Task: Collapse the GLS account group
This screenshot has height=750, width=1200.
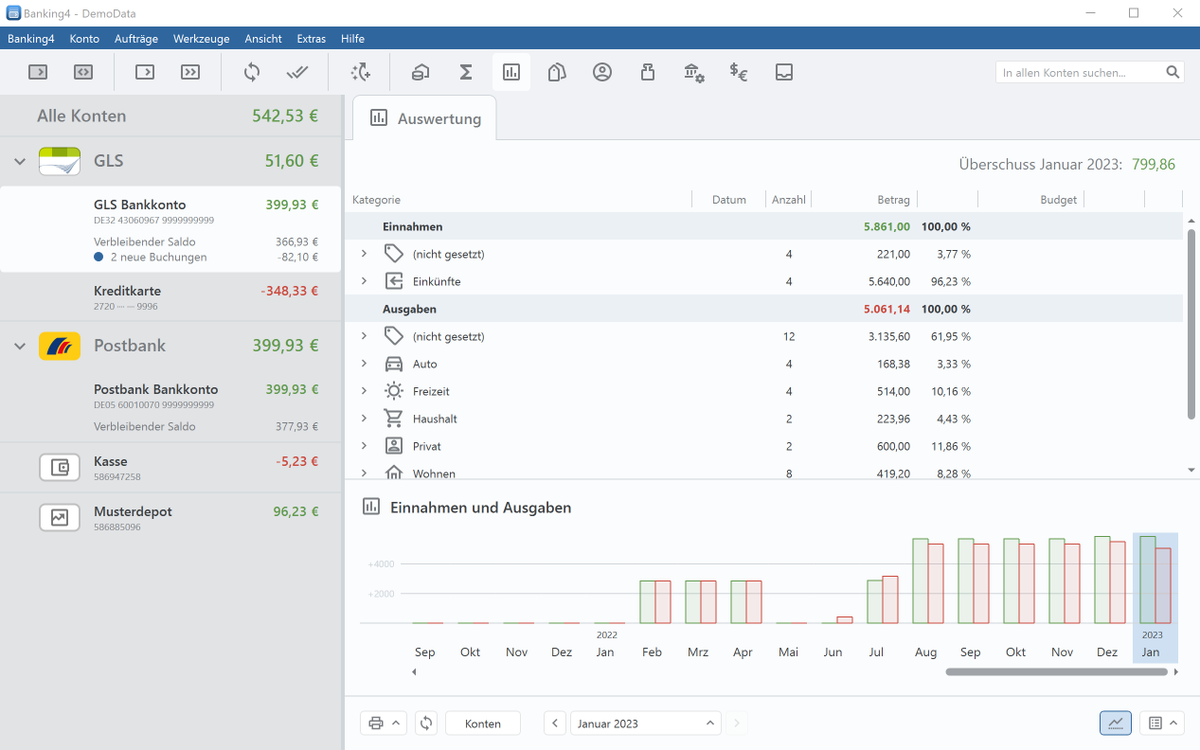Action: 20,161
